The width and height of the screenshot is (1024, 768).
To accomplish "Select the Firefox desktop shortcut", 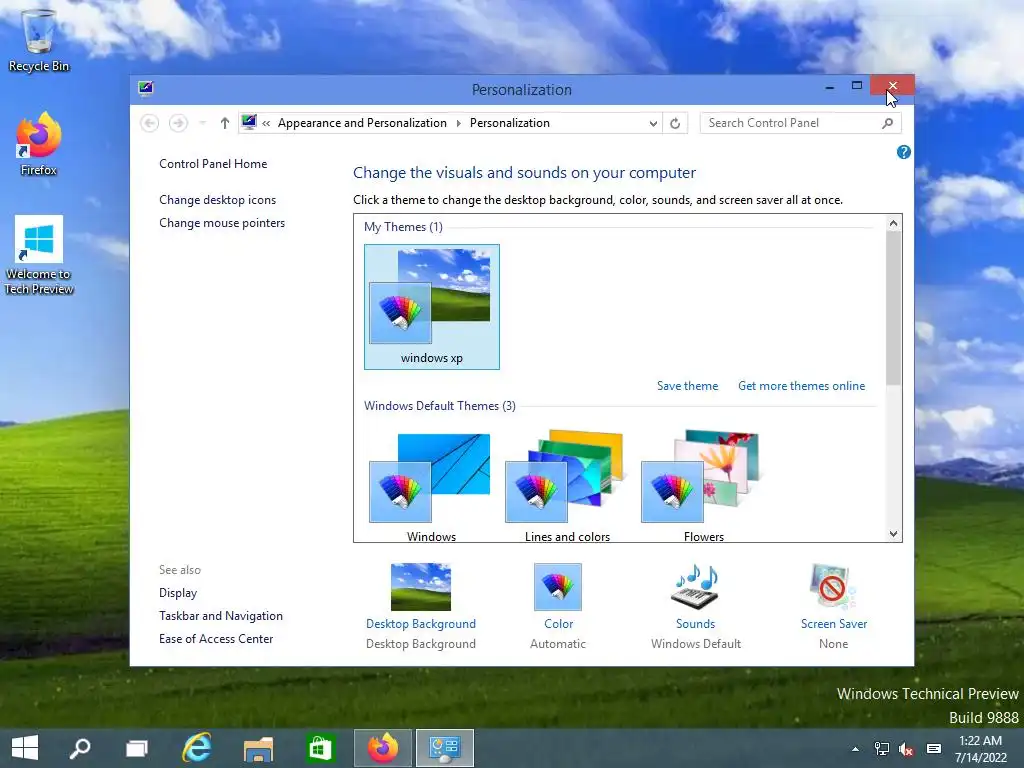I will [39, 144].
